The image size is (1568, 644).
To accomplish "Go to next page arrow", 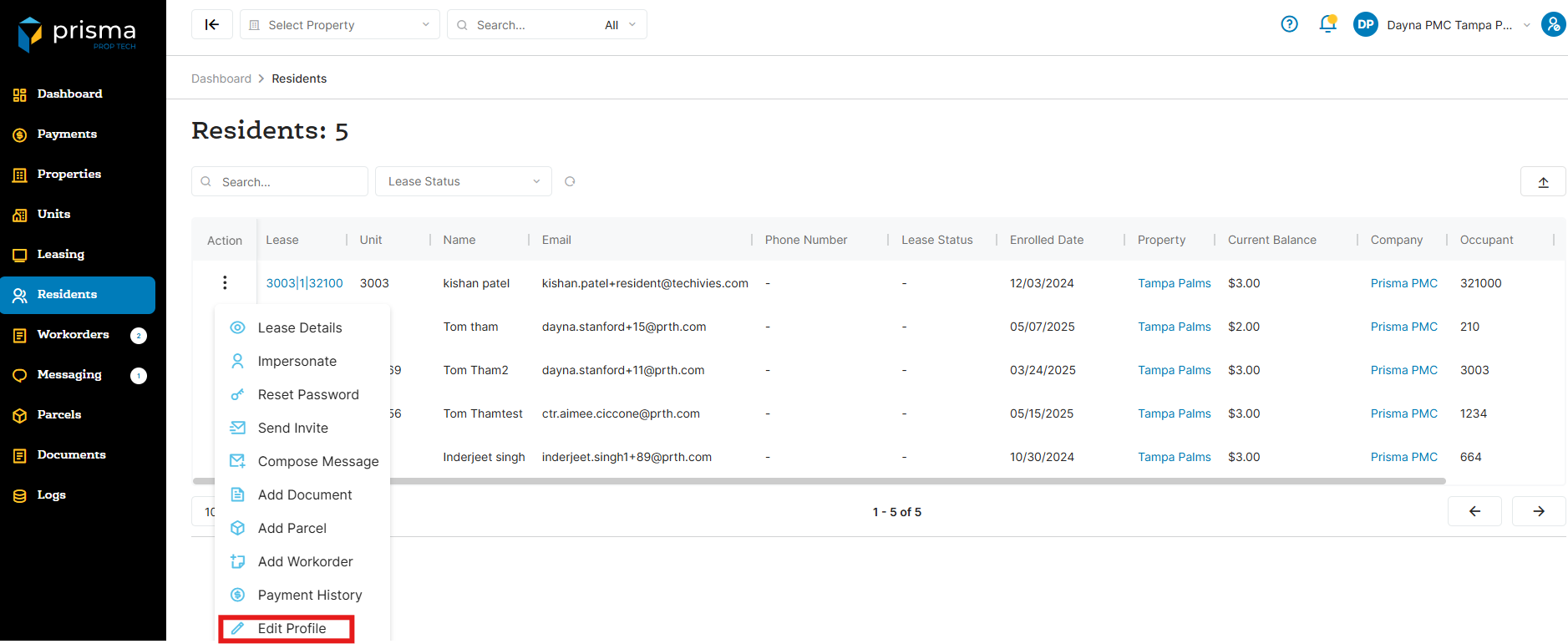I will point(1538,511).
